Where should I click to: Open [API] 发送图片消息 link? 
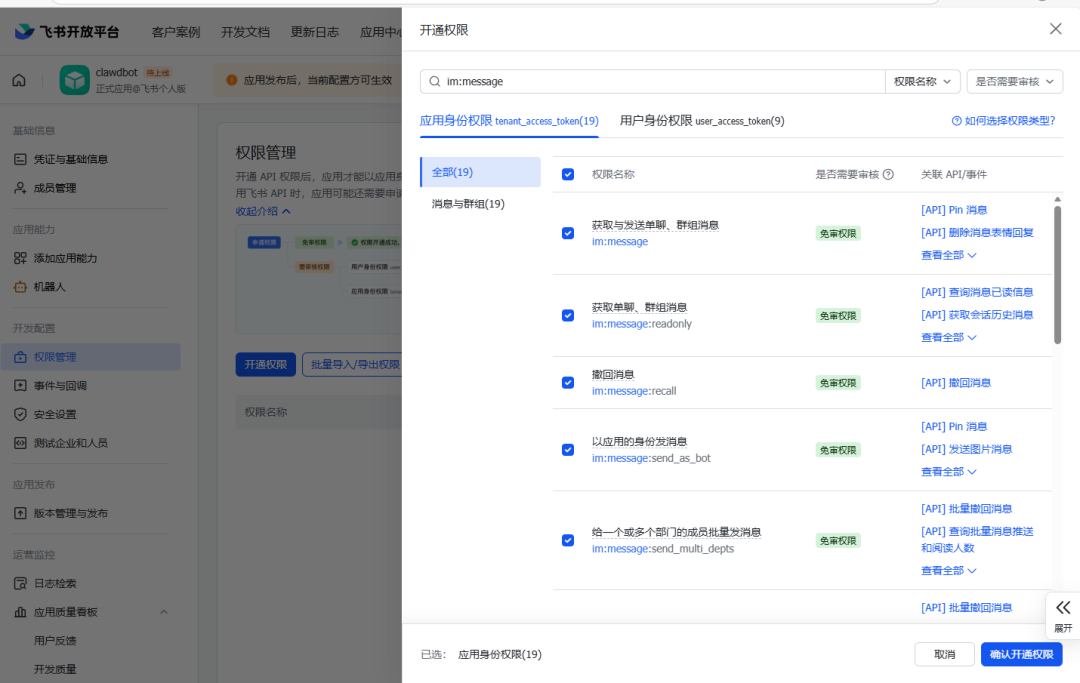(x=966, y=450)
